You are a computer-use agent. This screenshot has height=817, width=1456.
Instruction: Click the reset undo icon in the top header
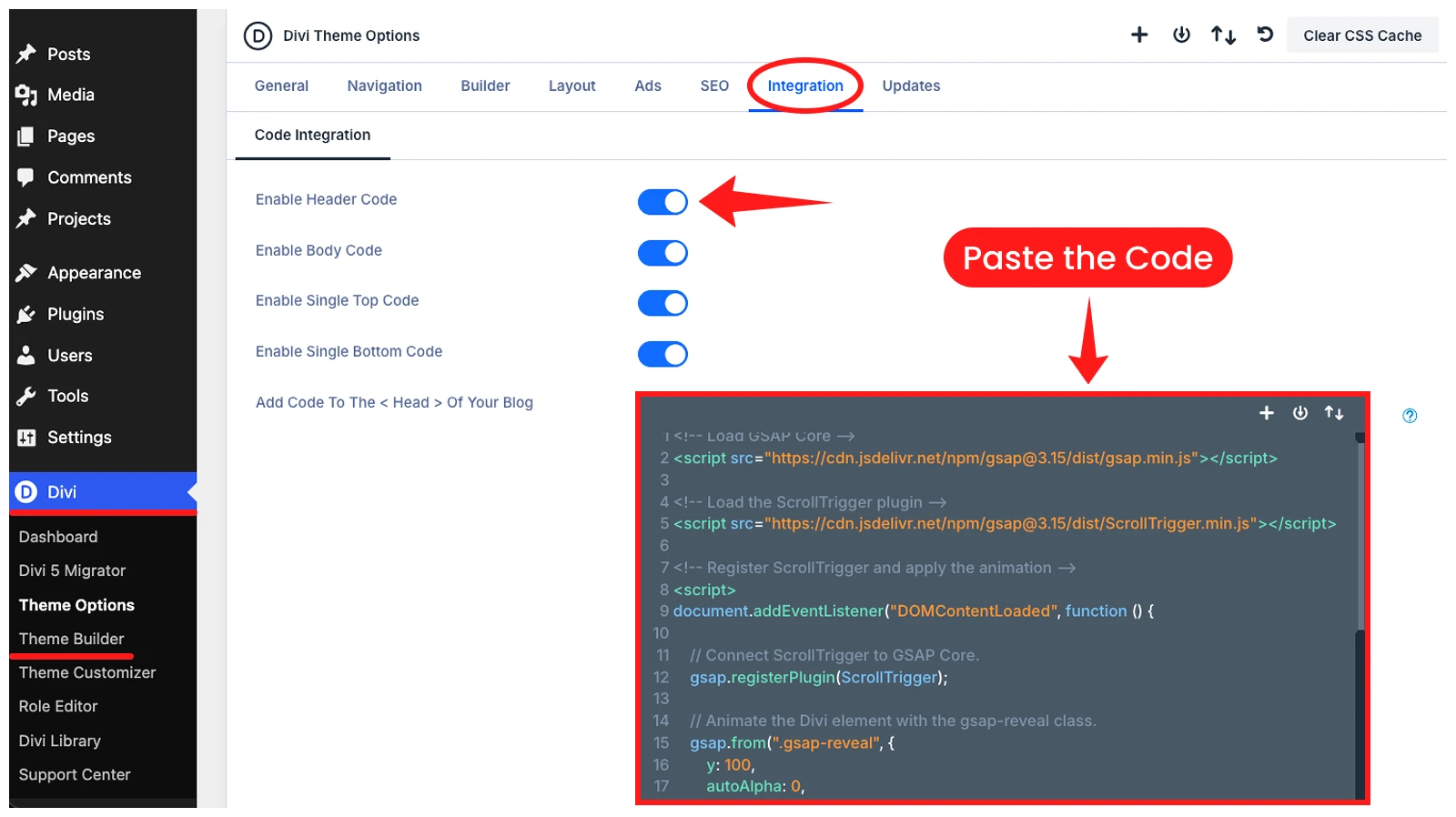[1265, 35]
